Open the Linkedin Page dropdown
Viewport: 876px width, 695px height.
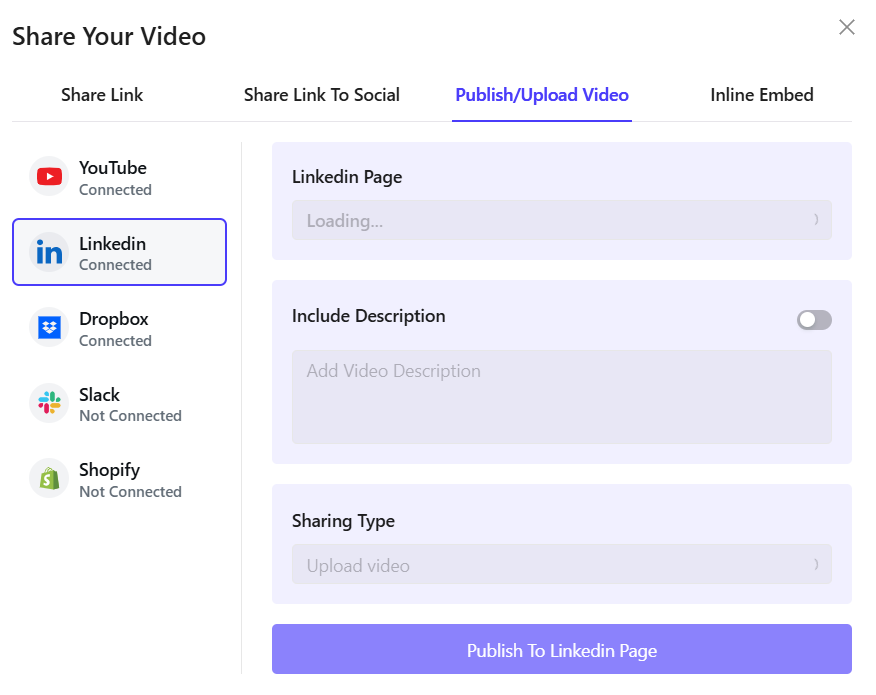click(x=561, y=220)
